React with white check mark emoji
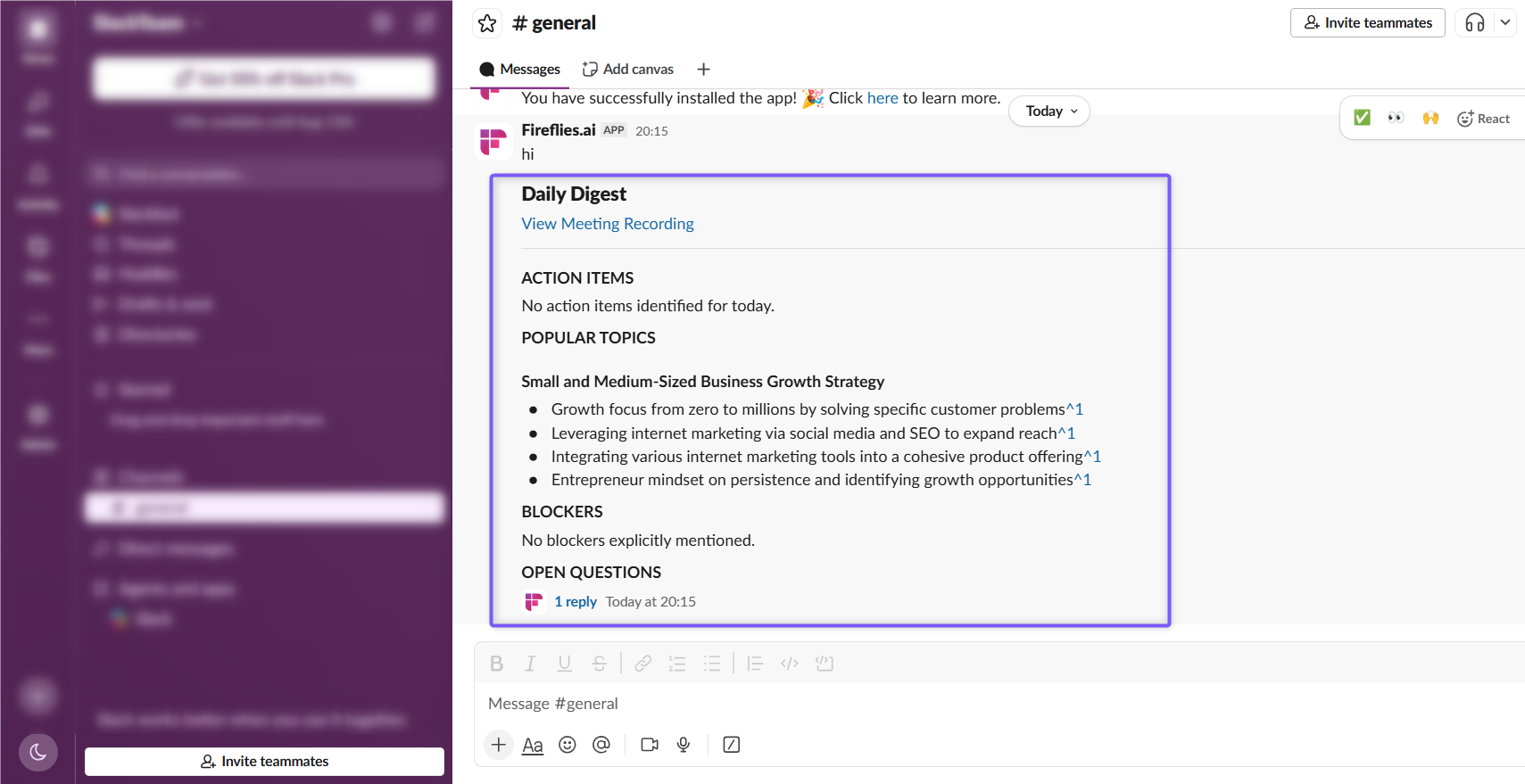1525x784 pixels. coord(1362,118)
